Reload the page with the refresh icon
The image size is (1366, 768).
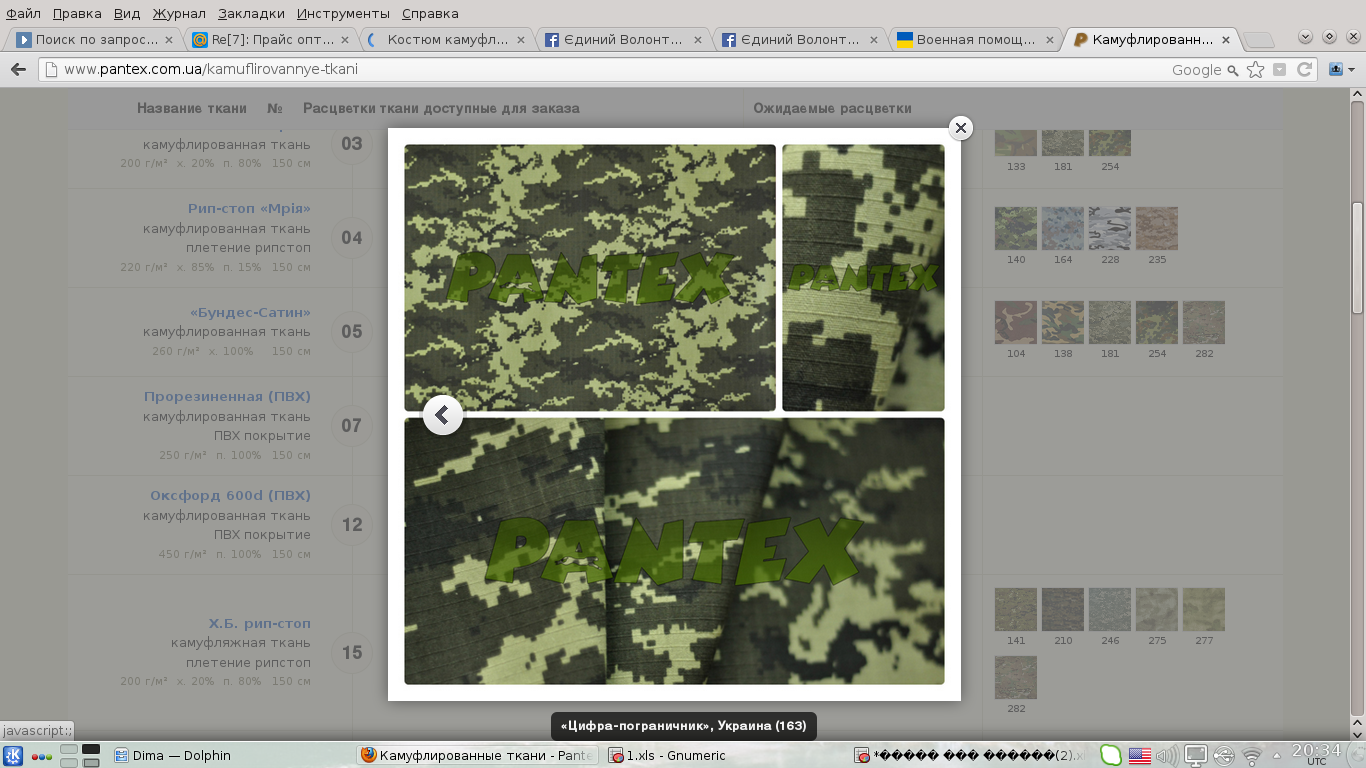(x=1304, y=69)
